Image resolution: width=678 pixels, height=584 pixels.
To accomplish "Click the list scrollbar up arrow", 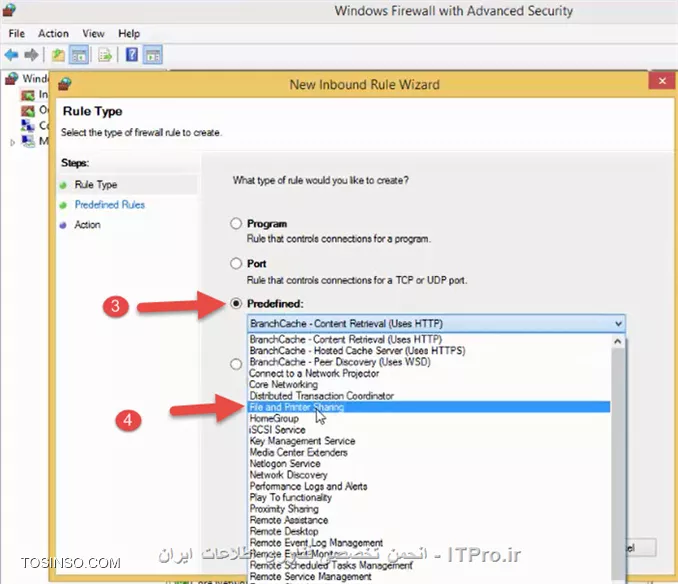I will click(618, 341).
